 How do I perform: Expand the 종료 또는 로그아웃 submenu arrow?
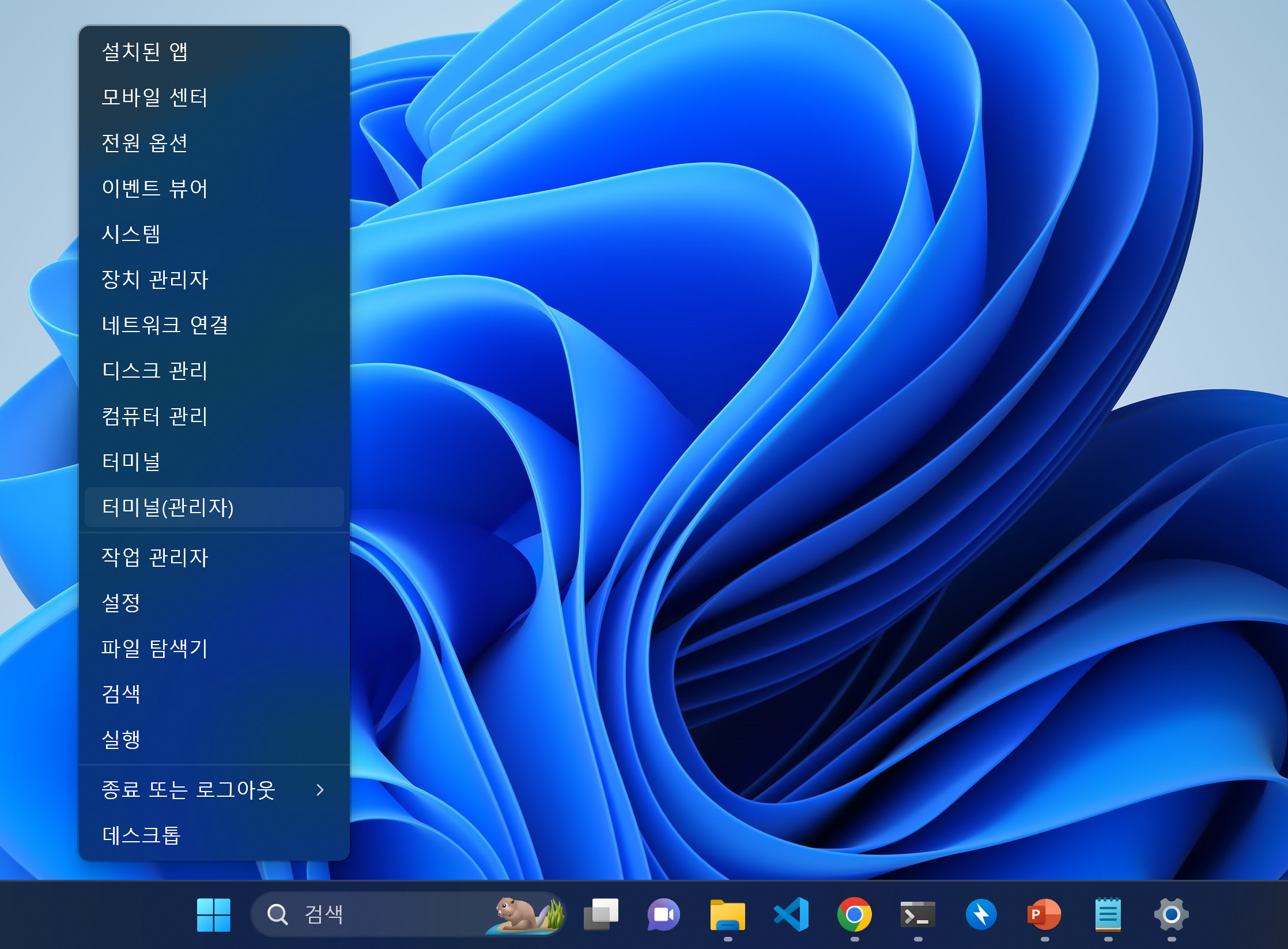click(x=320, y=790)
